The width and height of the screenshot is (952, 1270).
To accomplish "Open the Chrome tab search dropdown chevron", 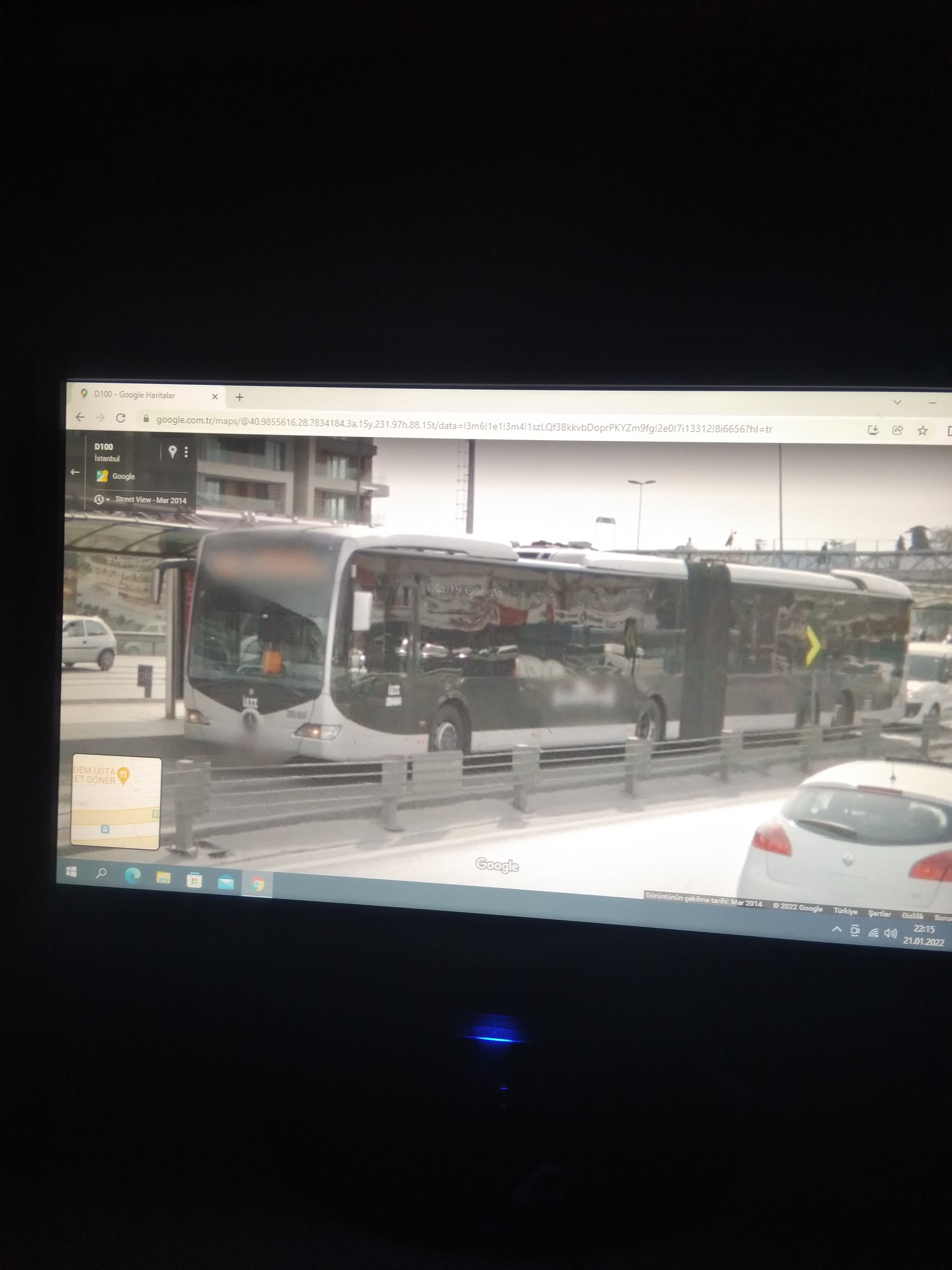I will click(x=897, y=402).
